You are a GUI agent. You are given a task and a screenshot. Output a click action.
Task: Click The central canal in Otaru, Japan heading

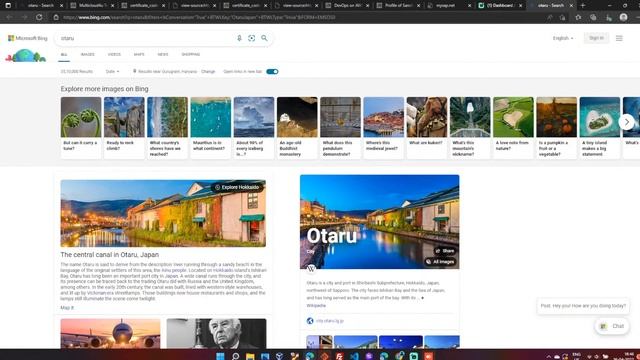[110, 255]
